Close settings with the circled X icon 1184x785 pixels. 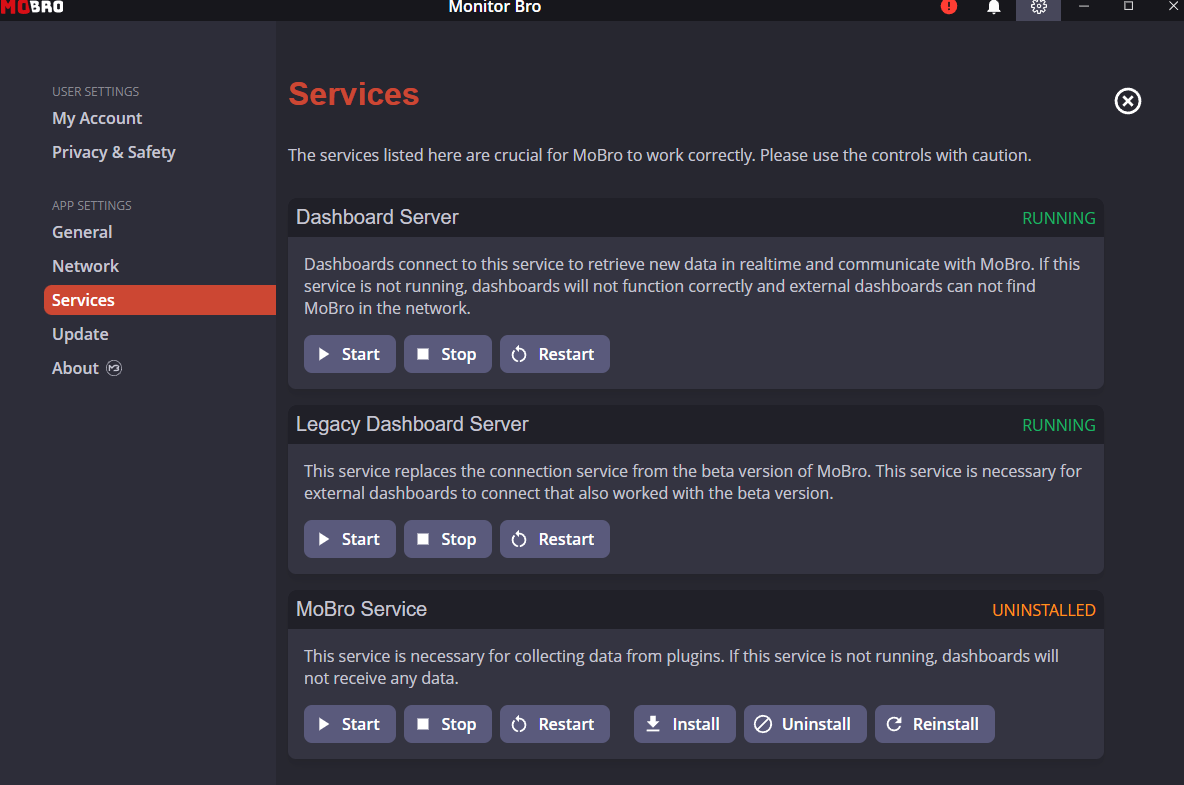tap(1127, 101)
